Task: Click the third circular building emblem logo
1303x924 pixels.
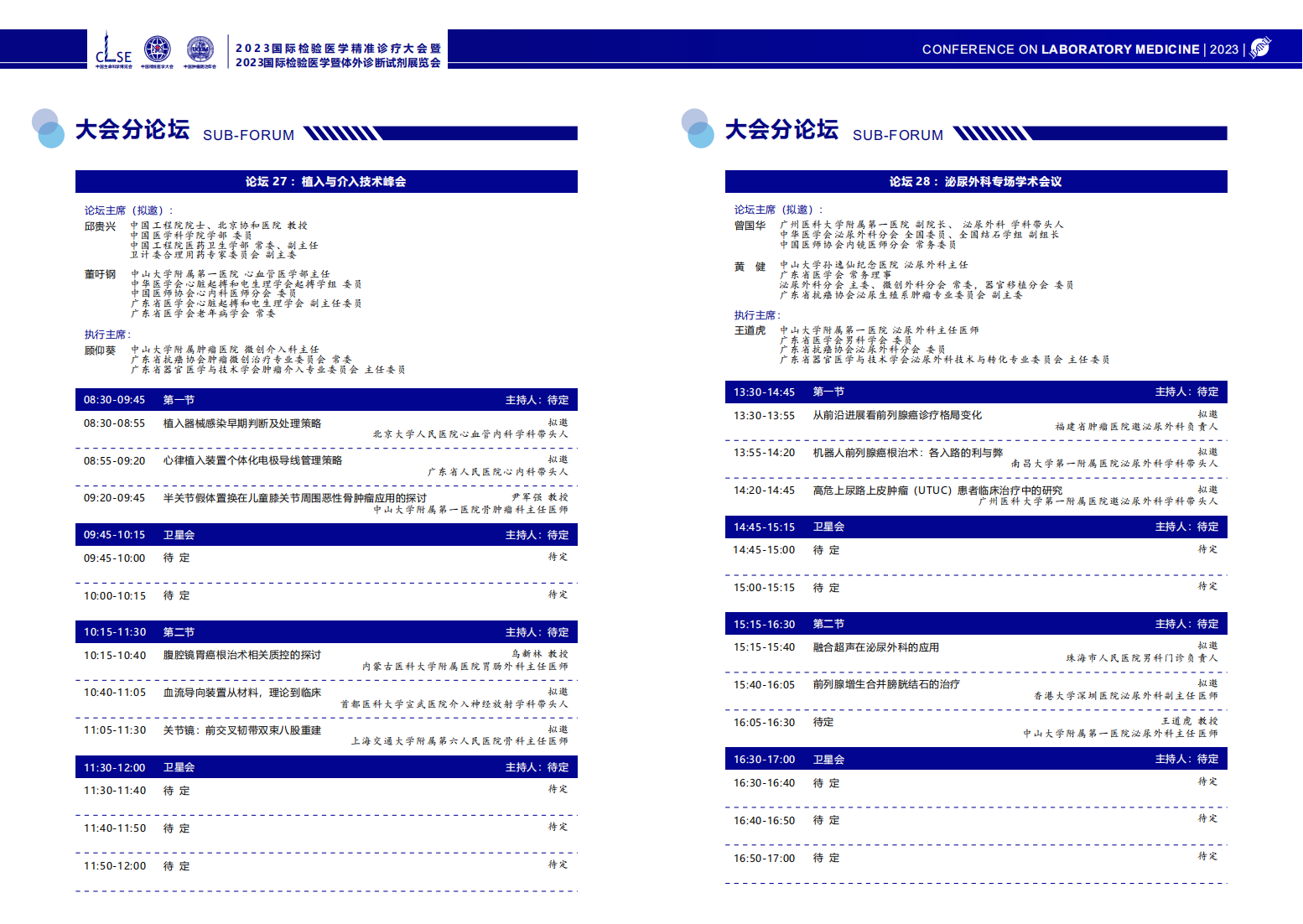Action: (x=200, y=49)
